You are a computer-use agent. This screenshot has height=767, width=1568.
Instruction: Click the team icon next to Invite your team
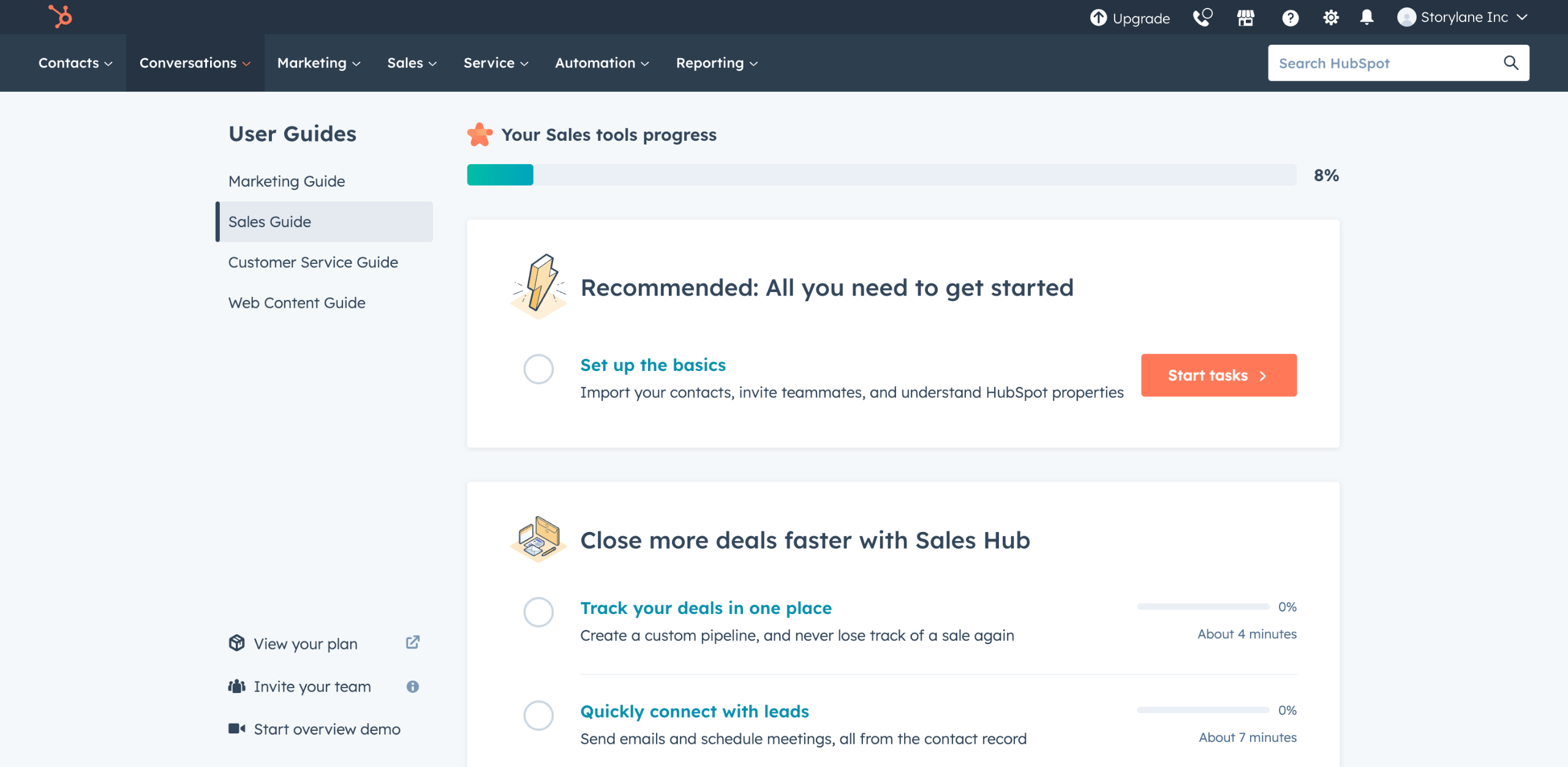tap(236, 686)
